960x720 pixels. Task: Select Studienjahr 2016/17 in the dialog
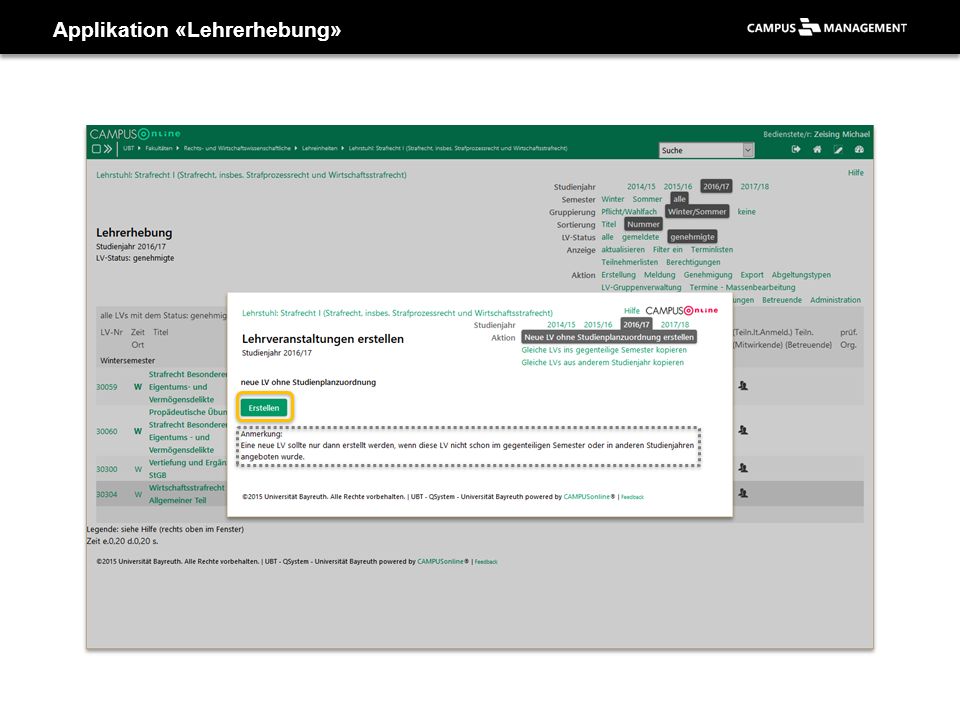click(636, 324)
